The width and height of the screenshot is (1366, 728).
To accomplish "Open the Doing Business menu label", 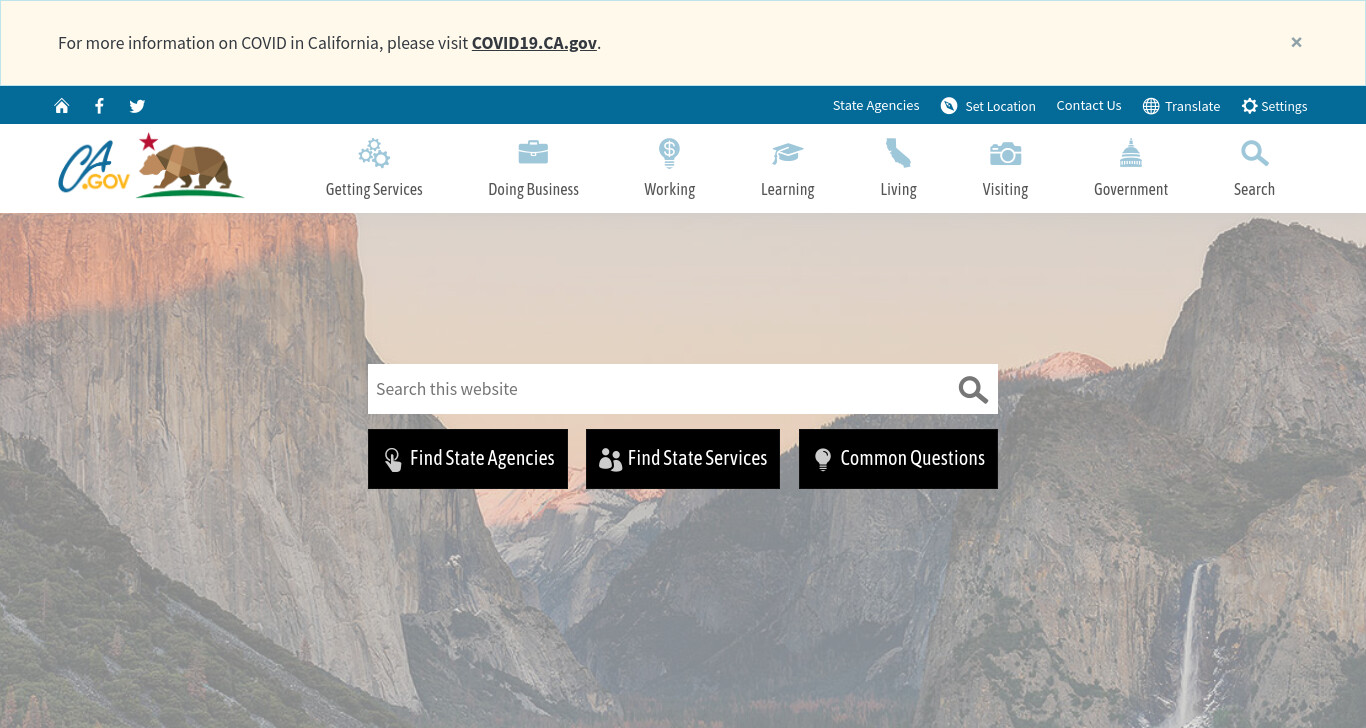I will coord(533,189).
